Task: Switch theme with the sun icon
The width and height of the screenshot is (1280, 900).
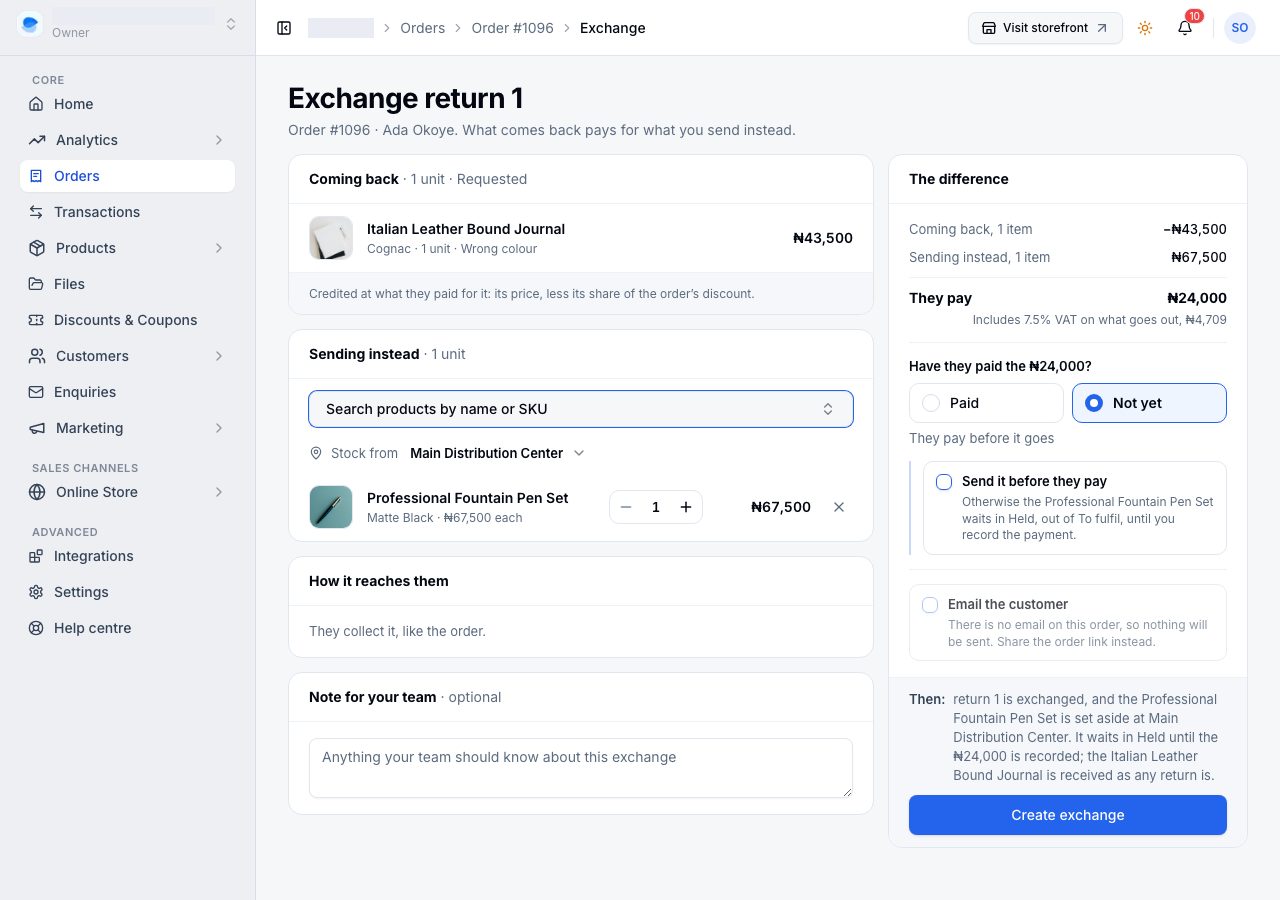Action: click(x=1145, y=28)
